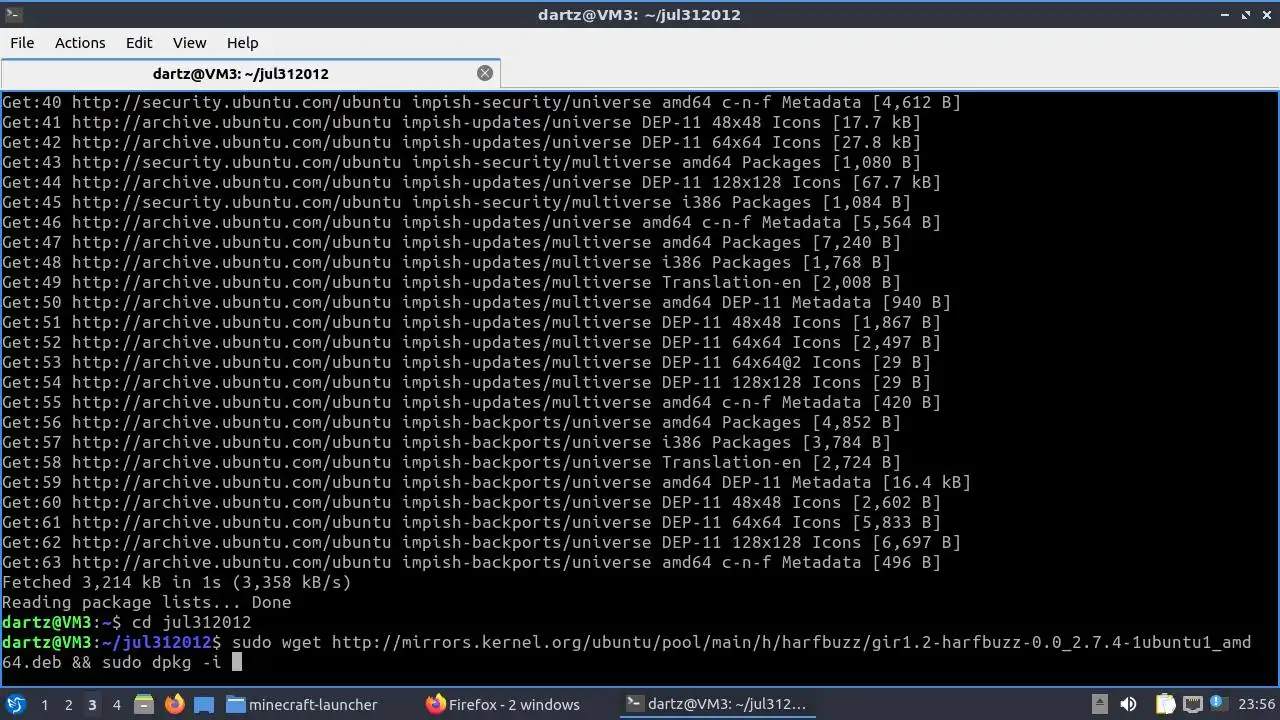Viewport: 1280px width, 720px height.
Task: Focus the dartz@VM3 terminal taskbar entry
Action: pyautogui.click(x=716, y=704)
